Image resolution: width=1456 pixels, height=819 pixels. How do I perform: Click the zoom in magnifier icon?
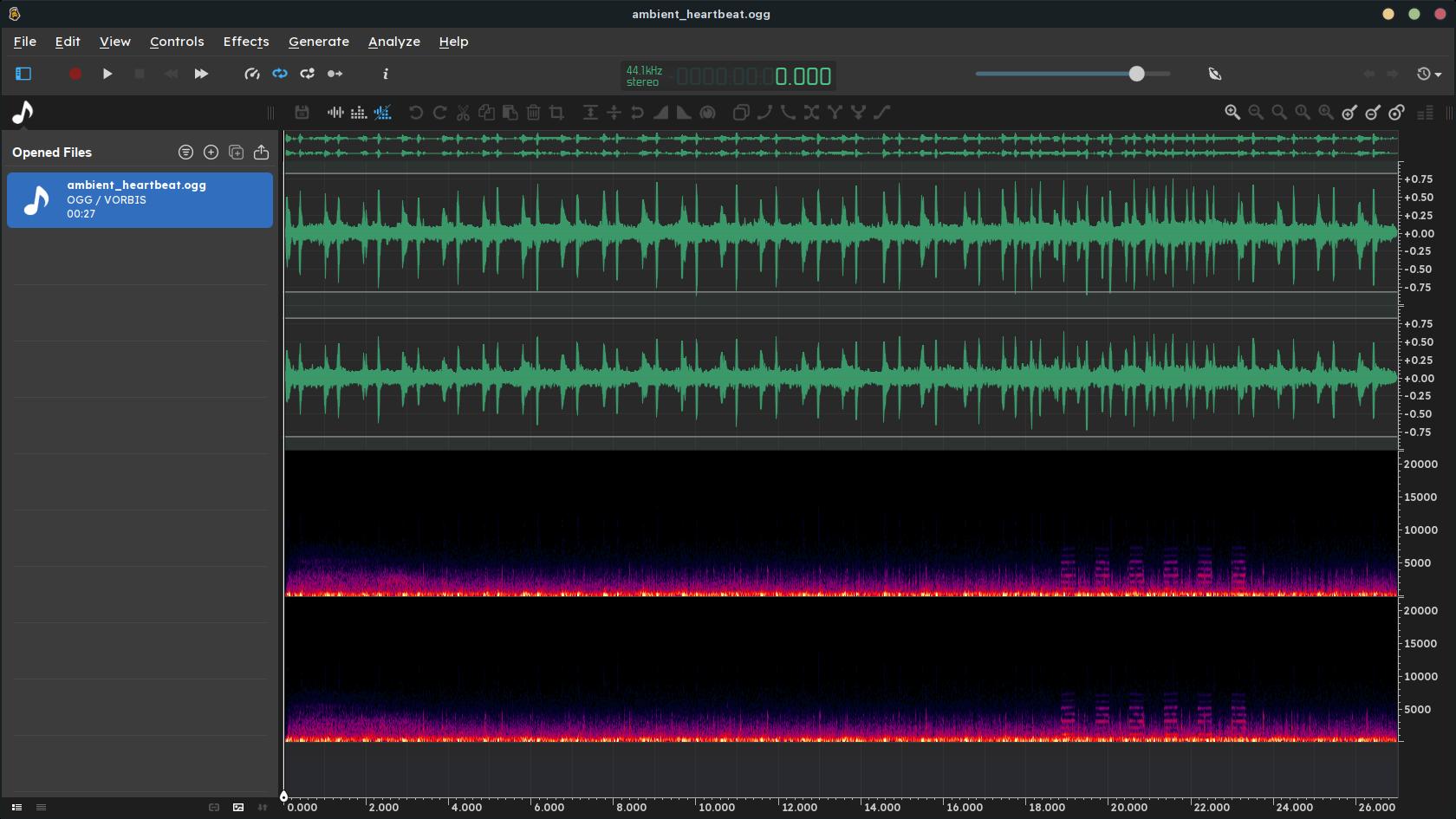(1232, 113)
